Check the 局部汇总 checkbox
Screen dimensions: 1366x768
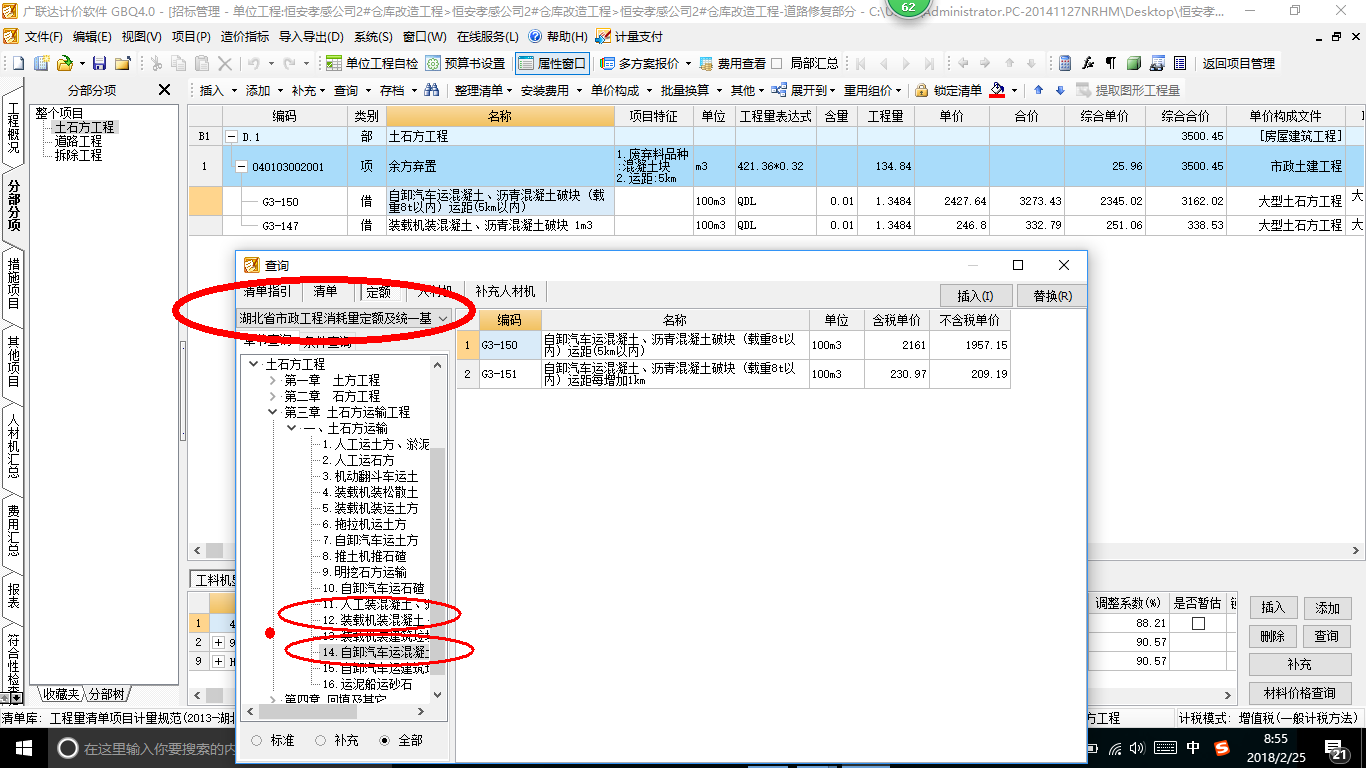[777, 63]
